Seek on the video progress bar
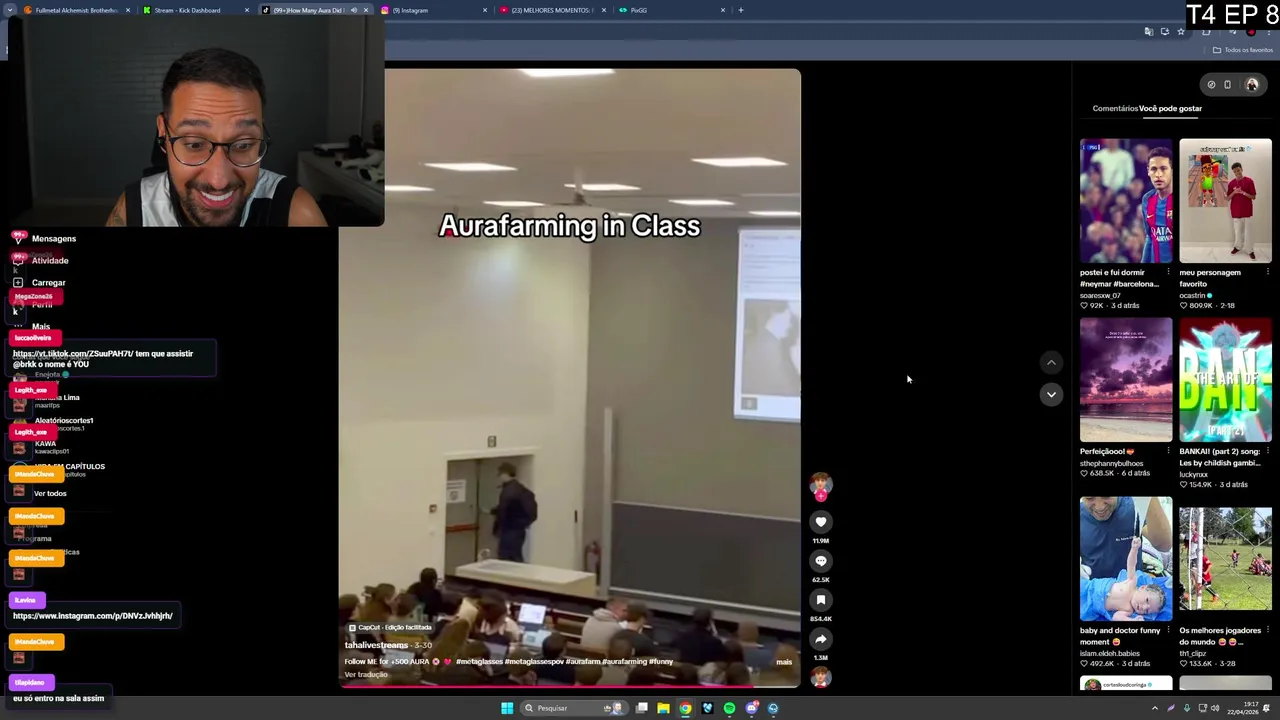Viewport: 1280px width, 720px height. (571, 687)
